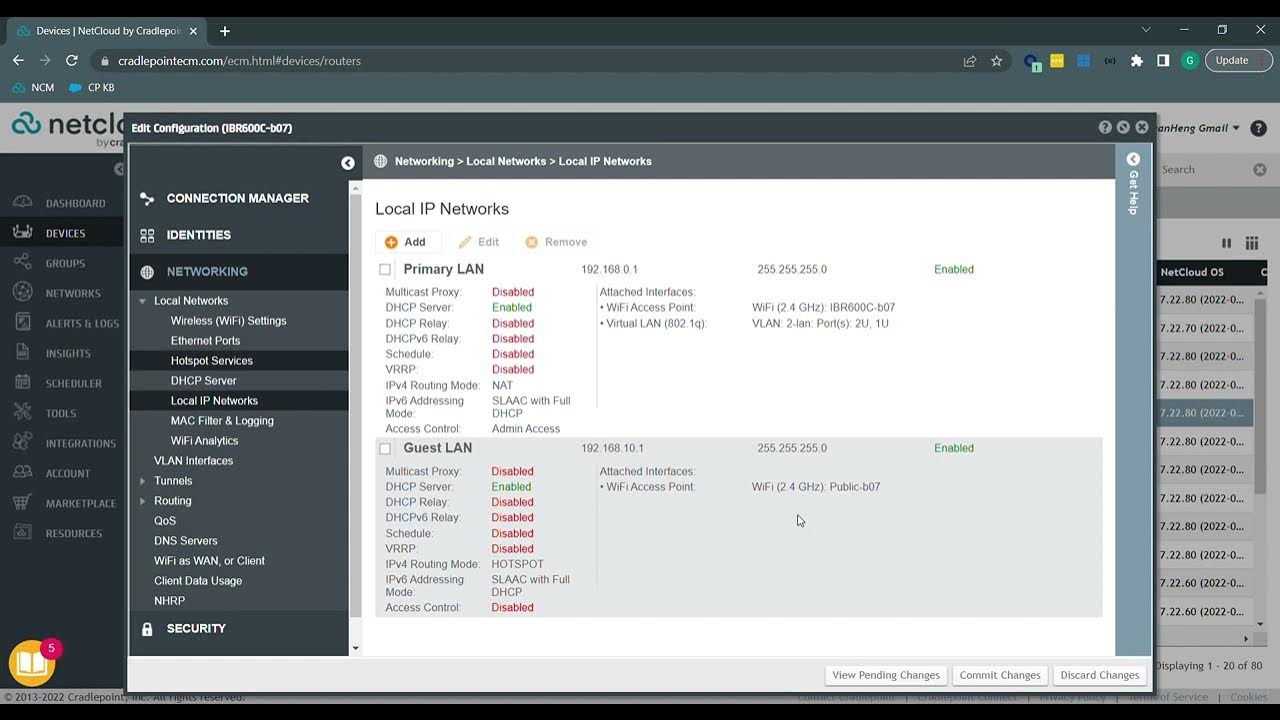1280x720 pixels.
Task: Click the Networking globe icon in sidebar
Action: (x=147, y=272)
